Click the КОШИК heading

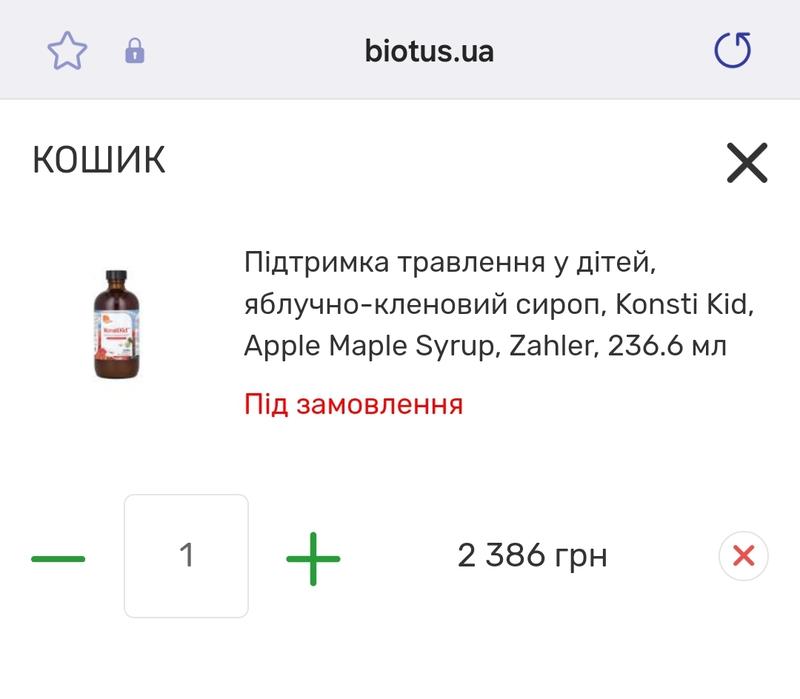[99, 160]
